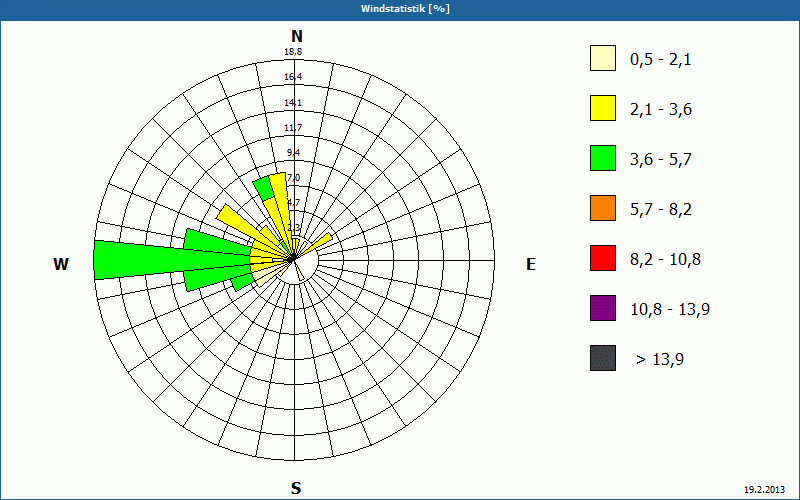The width and height of the screenshot is (800, 500).
Task: Click the 7,0 radial axis value
Action: click(x=293, y=178)
